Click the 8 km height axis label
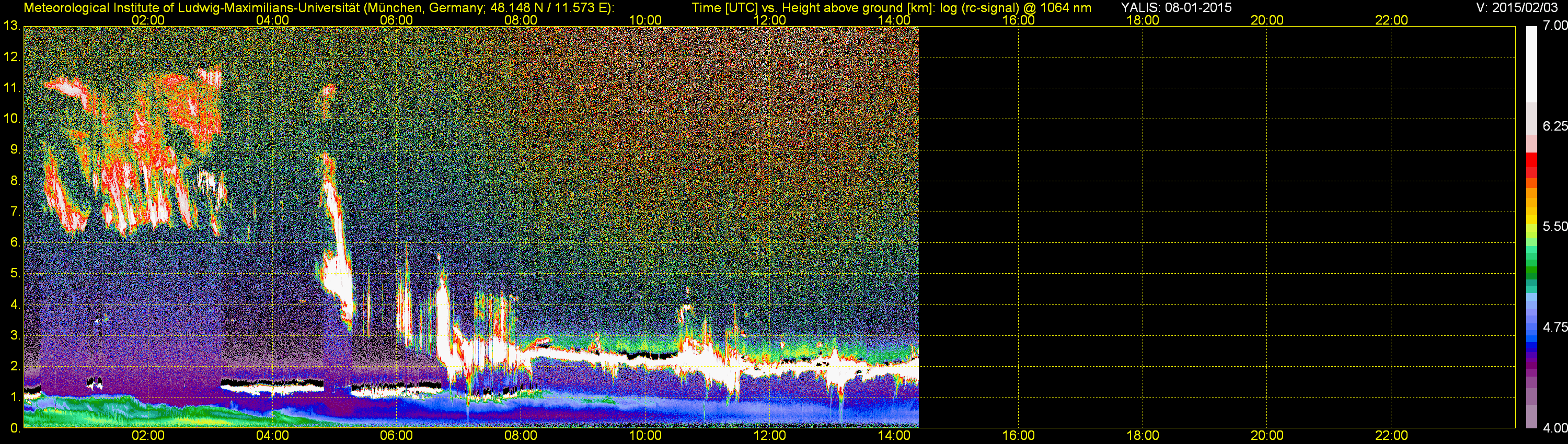Viewport: 1568px width, 444px height. coord(15,181)
